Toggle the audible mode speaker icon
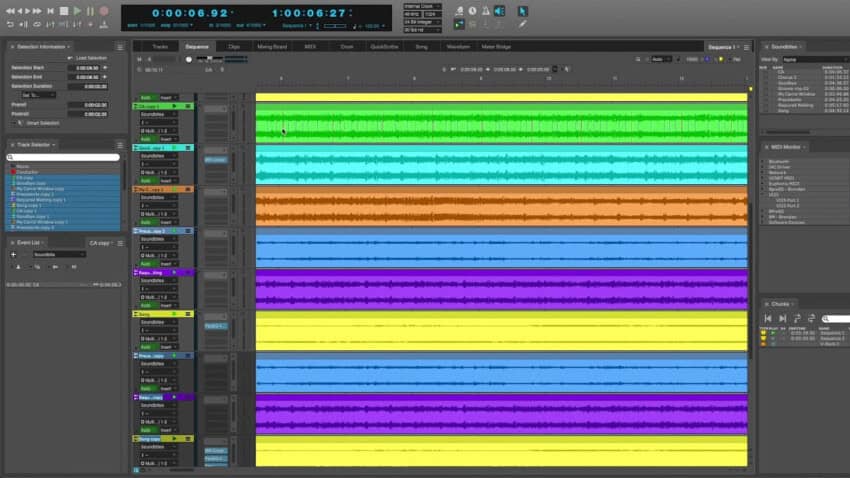The width and height of the screenshot is (850, 478). pyautogui.click(x=498, y=11)
